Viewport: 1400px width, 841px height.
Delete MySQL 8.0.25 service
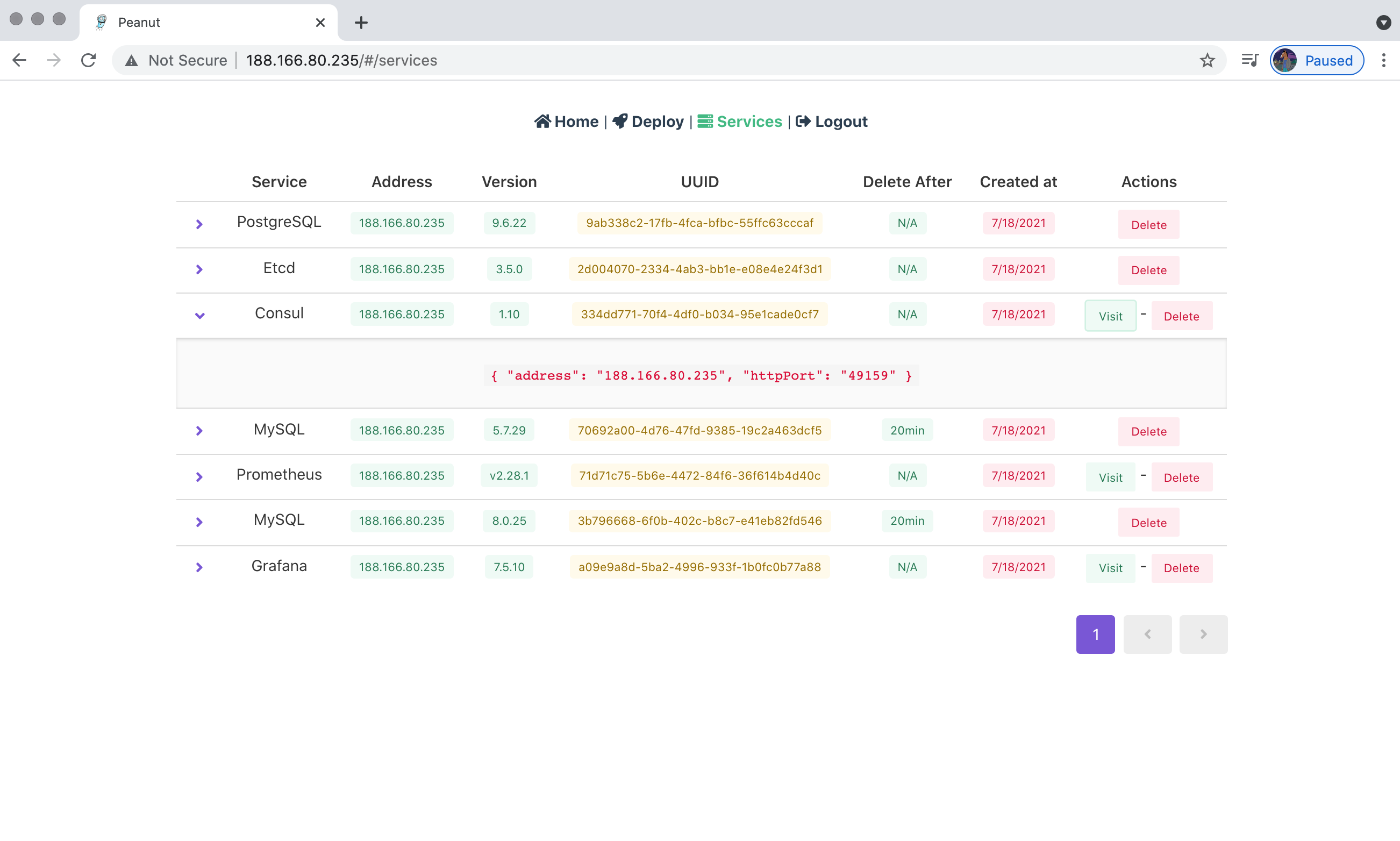(x=1148, y=523)
